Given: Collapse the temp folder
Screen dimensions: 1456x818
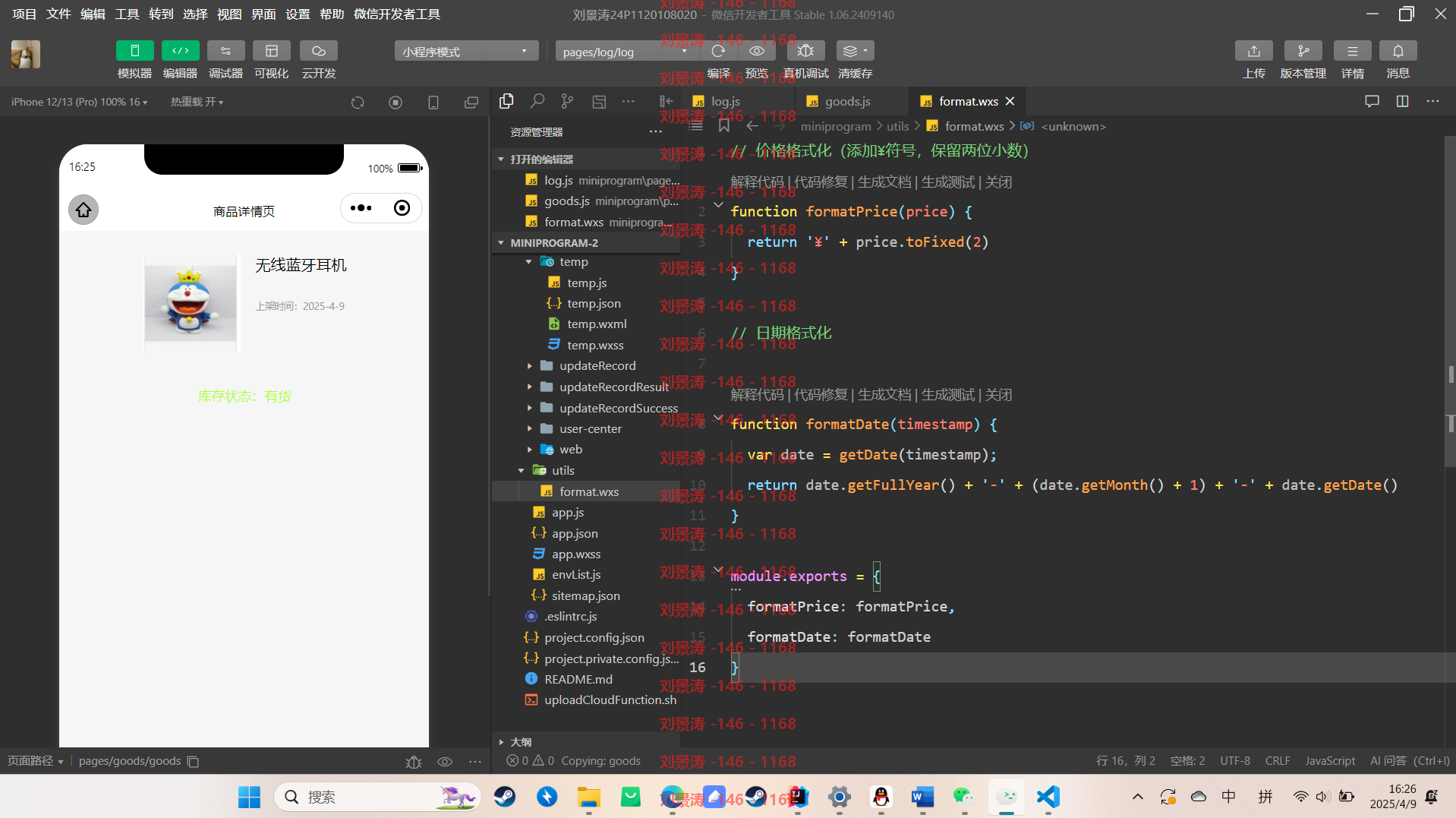Looking at the screenshot, I should tap(529, 261).
